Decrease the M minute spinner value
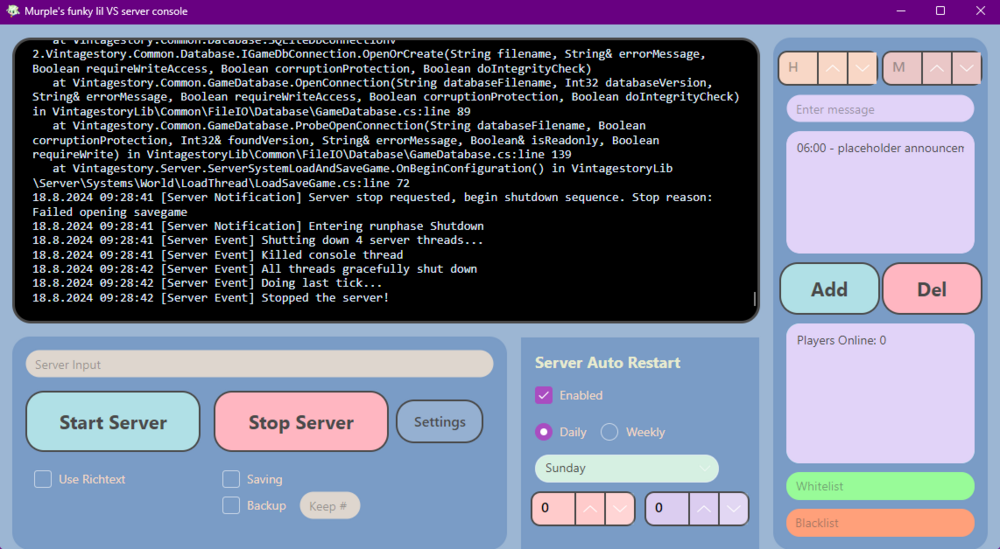 pos(966,68)
